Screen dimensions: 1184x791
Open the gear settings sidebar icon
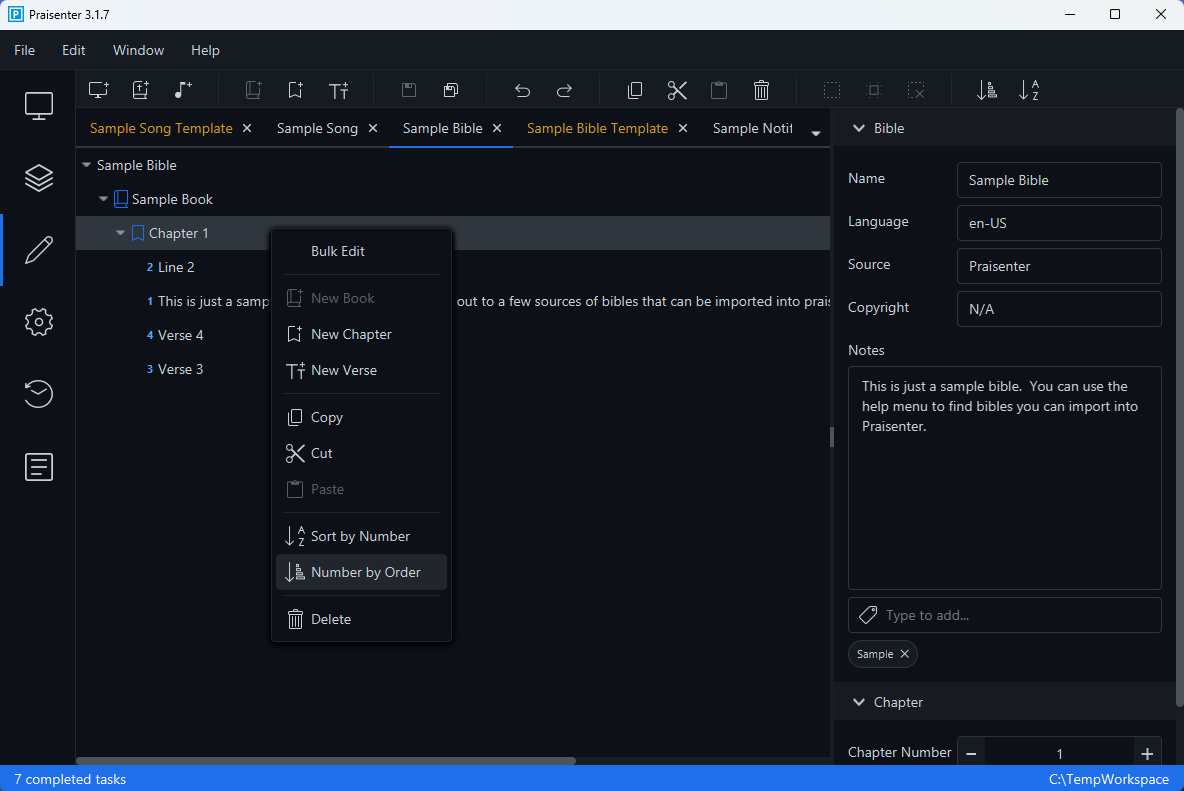tap(38, 322)
